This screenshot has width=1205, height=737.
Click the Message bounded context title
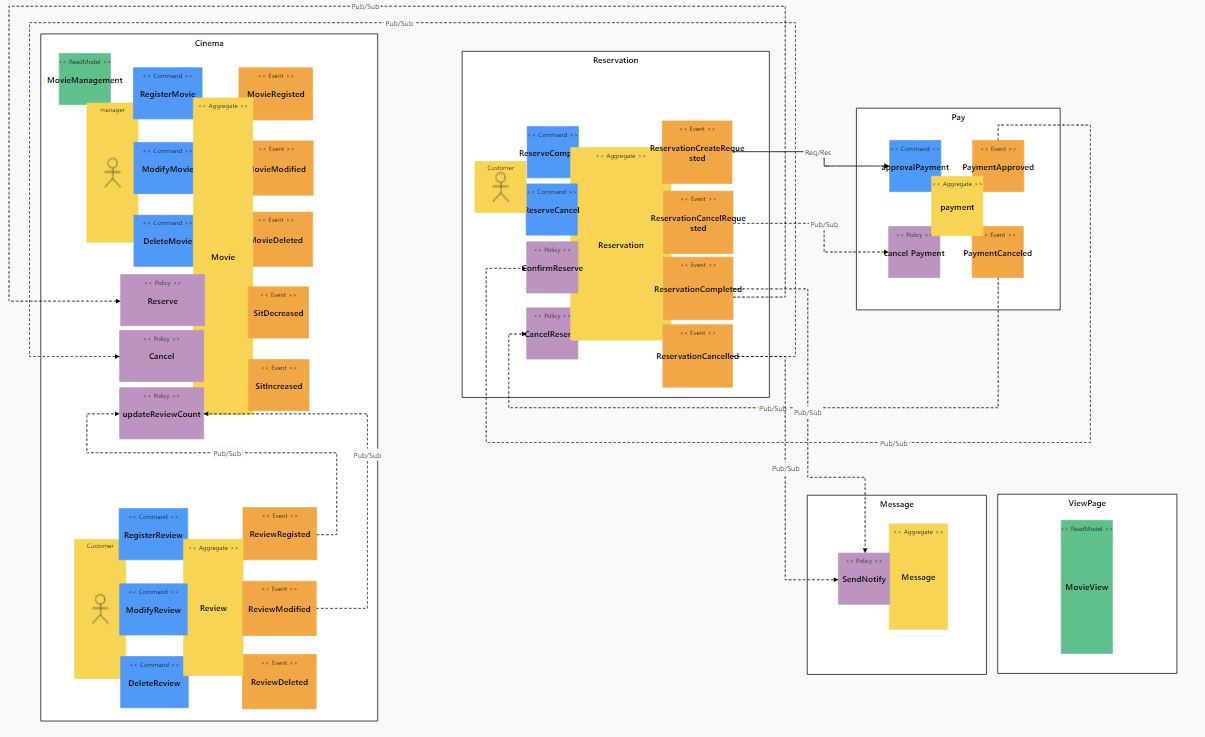coord(897,504)
